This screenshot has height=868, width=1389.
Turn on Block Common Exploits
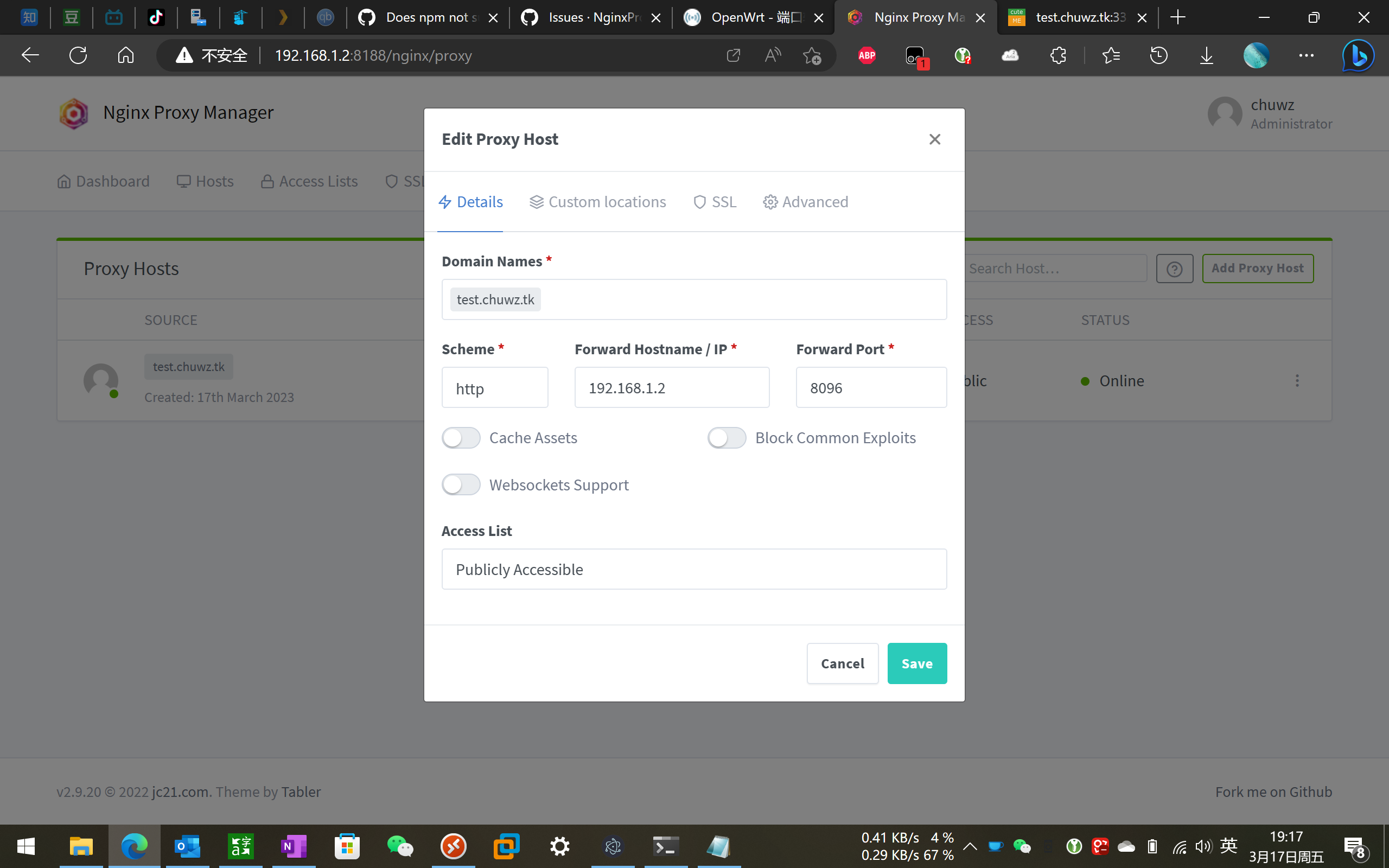[x=727, y=438]
